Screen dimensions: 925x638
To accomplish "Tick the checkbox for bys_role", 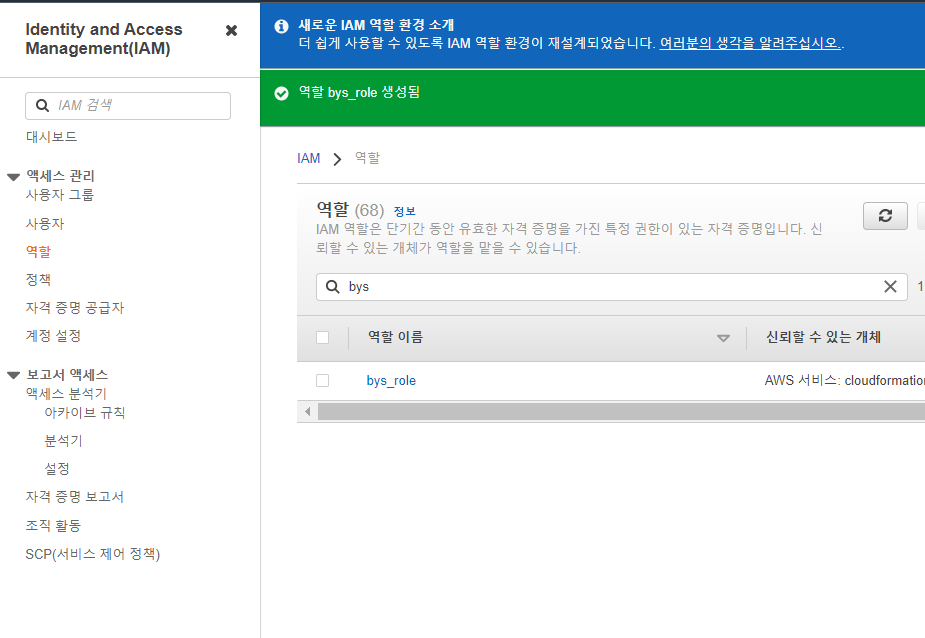I will [x=322, y=381].
